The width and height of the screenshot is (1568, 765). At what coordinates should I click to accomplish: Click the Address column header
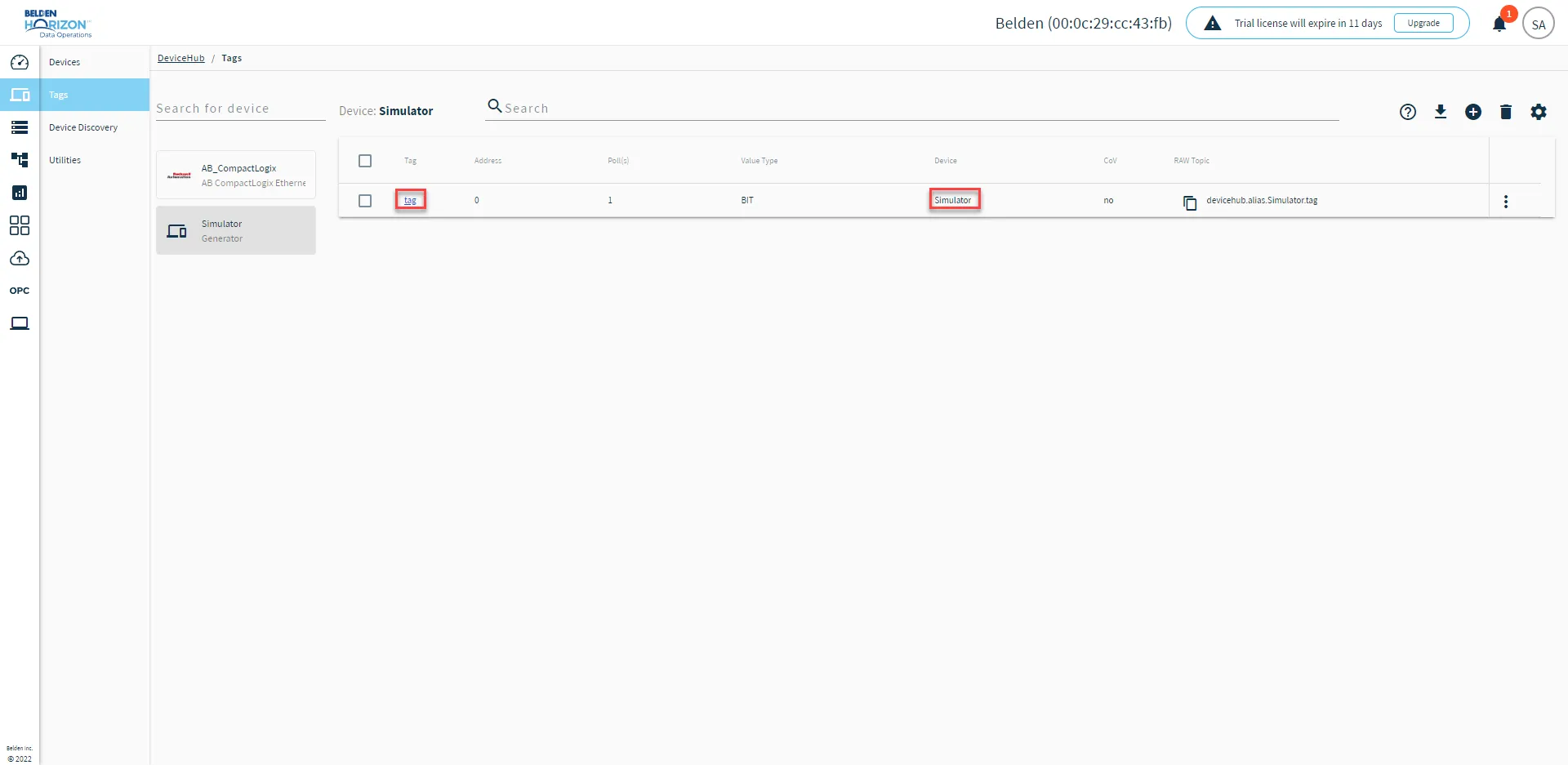click(488, 161)
